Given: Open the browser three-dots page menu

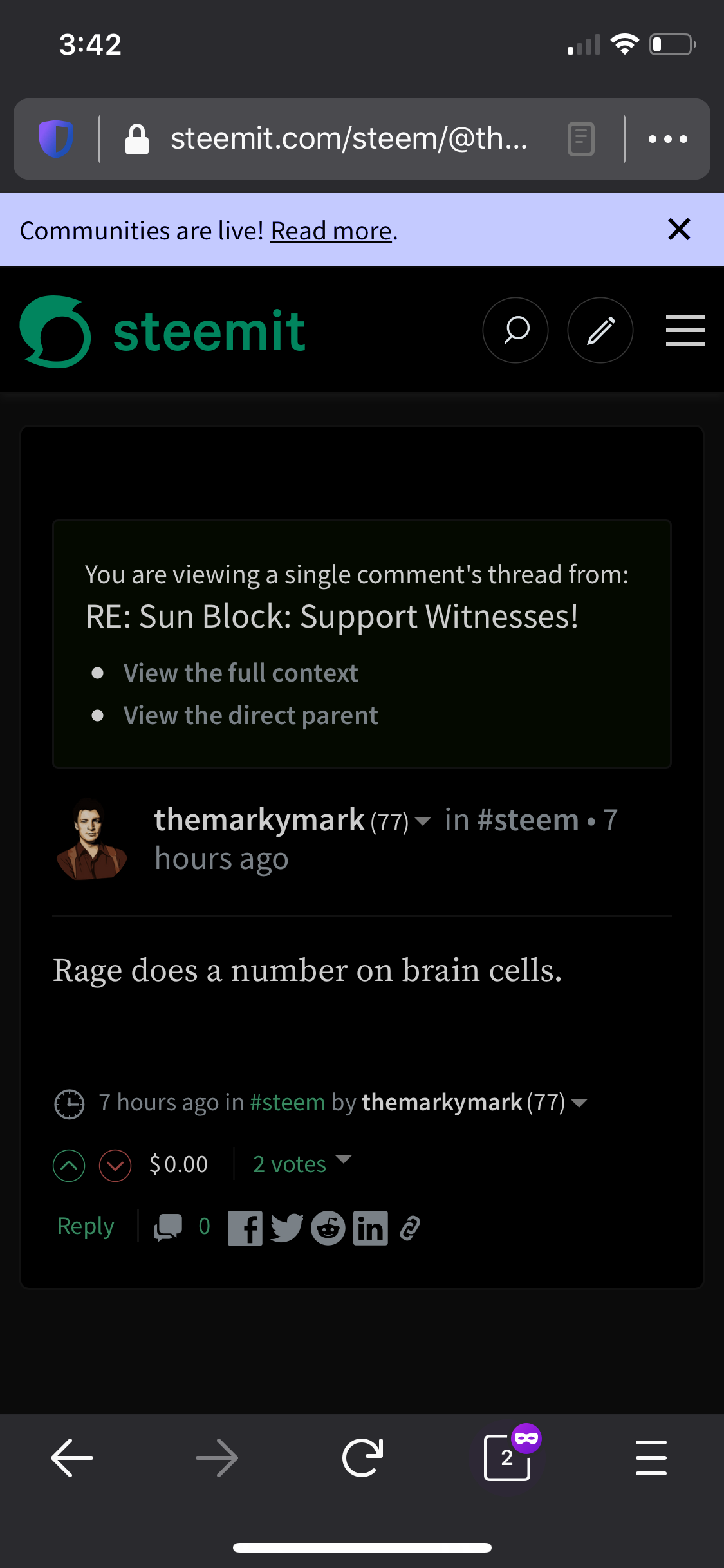Looking at the screenshot, I should [x=668, y=139].
